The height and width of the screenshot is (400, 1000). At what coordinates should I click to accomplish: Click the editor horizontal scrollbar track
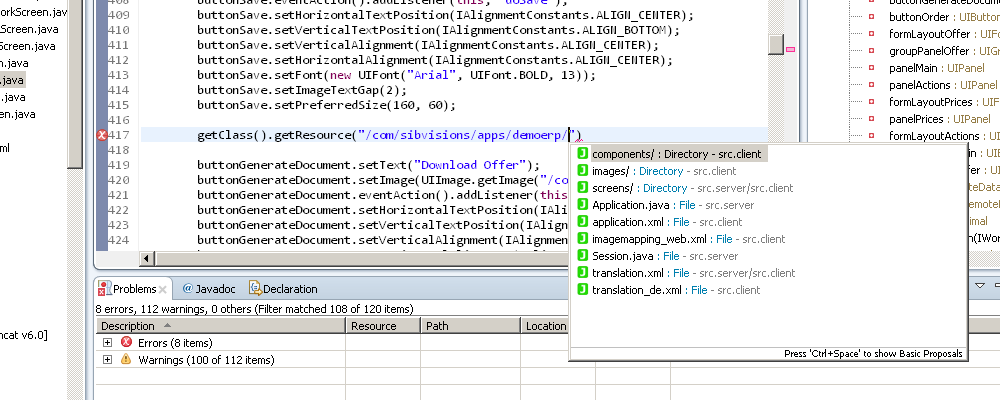pos(362,258)
